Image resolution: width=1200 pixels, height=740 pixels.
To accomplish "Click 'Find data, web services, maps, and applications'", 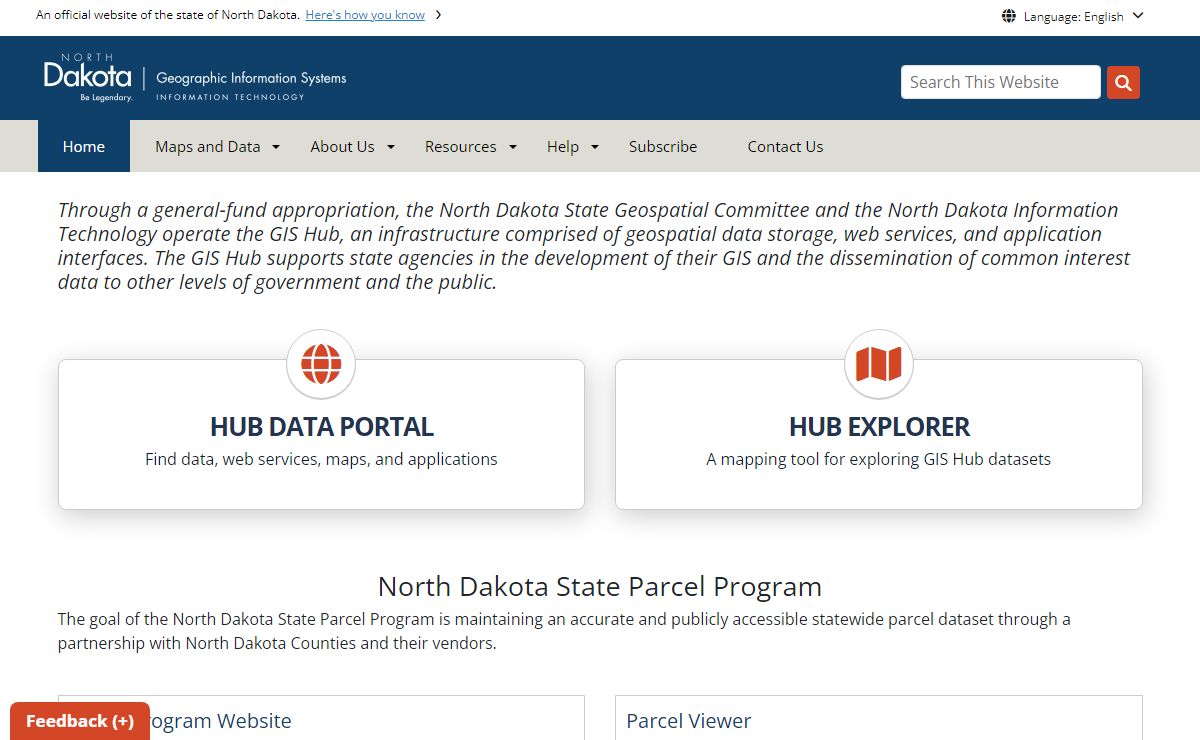I will pyautogui.click(x=321, y=459).
